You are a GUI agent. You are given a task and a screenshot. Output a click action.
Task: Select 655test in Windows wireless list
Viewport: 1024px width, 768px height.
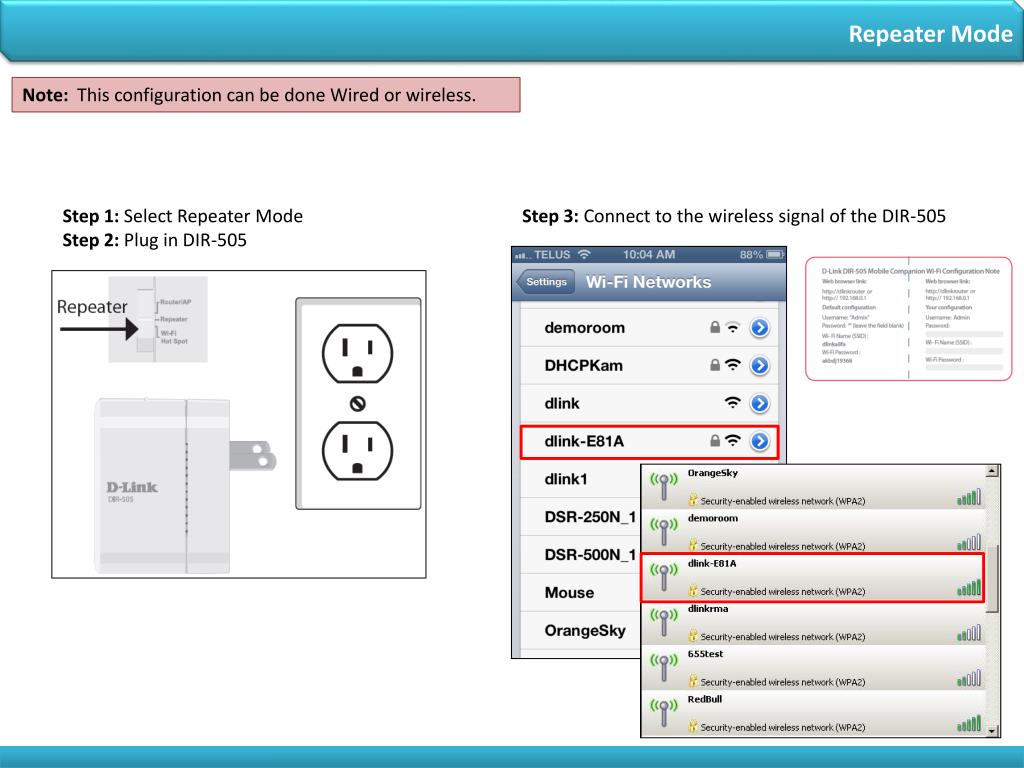(813, 667)
